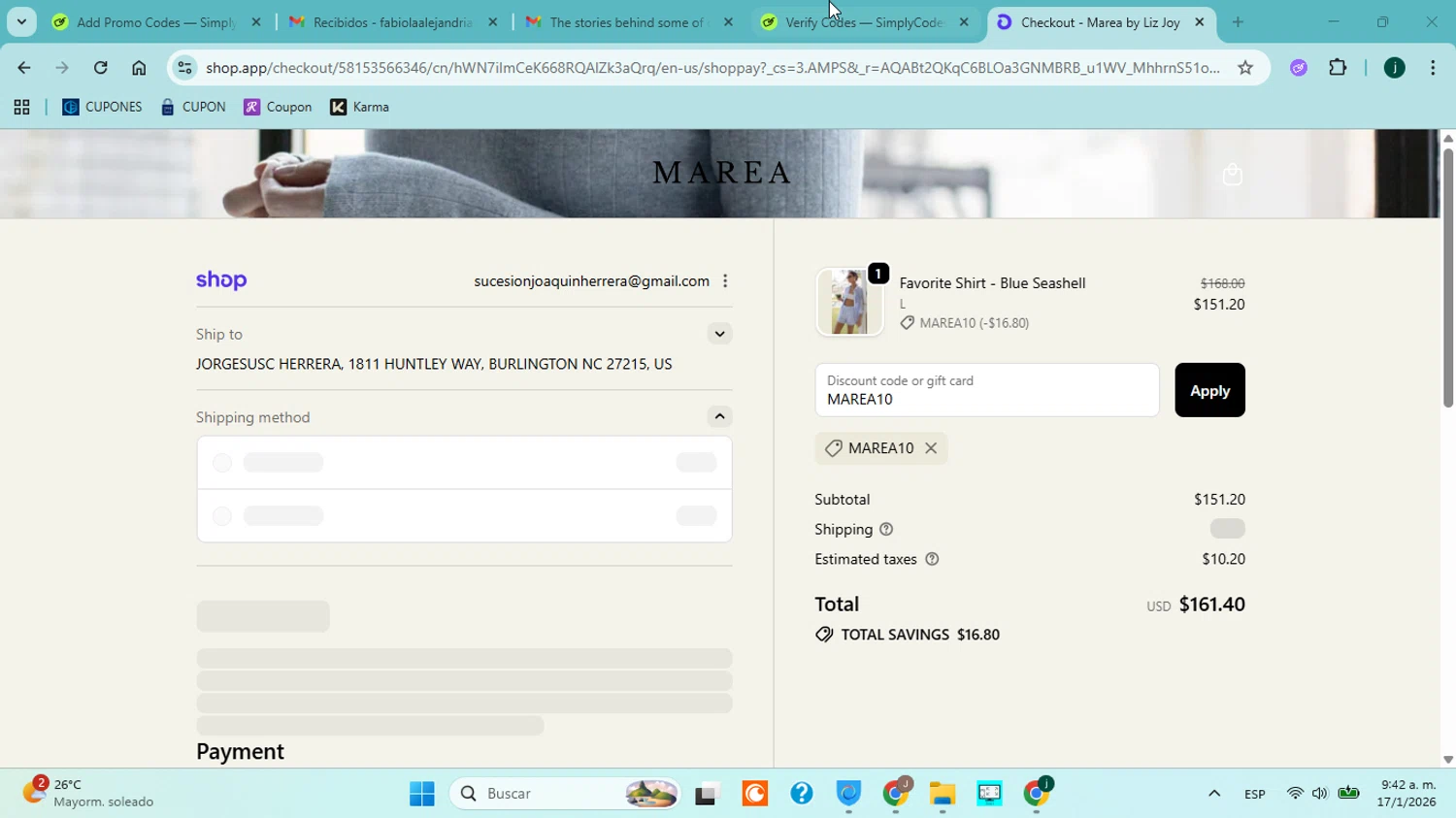Screen dimensions: 1456x818
Task: Expand the Ship to address section
Action: click(719, 334)
